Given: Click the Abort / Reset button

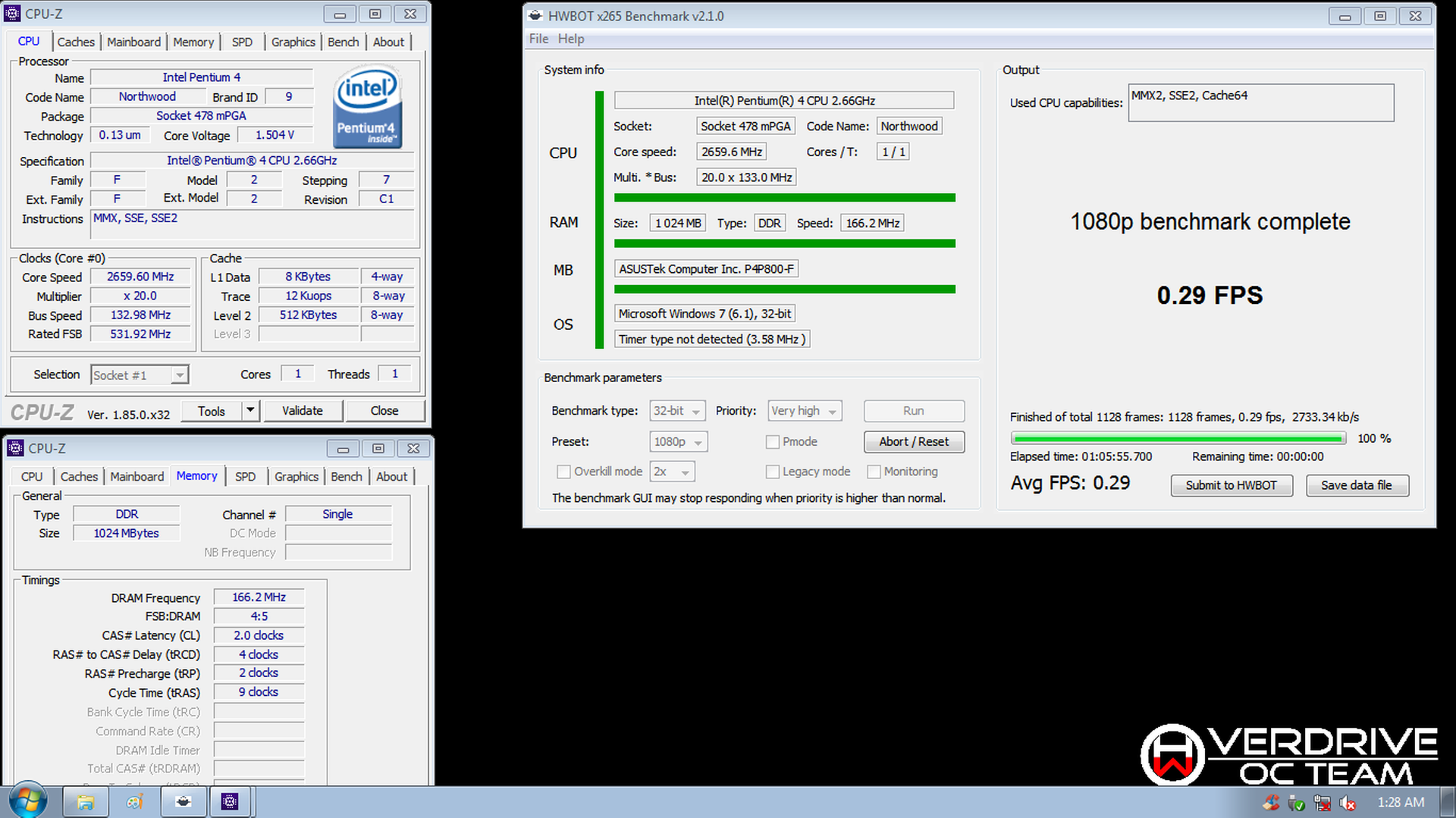Looking at the screenshot, I should pos(914,442).
